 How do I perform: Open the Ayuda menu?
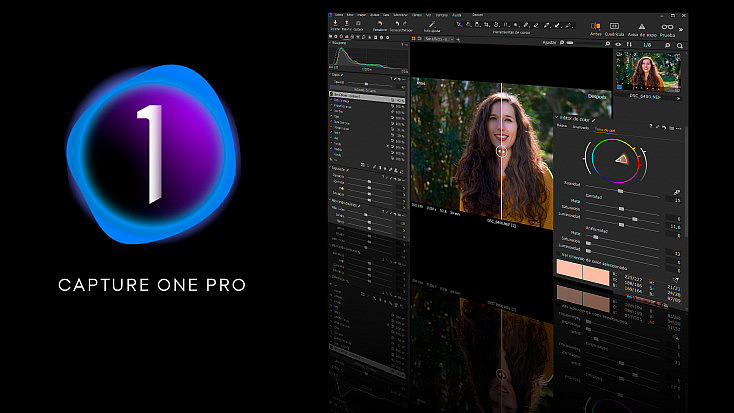tap(456, 15)
